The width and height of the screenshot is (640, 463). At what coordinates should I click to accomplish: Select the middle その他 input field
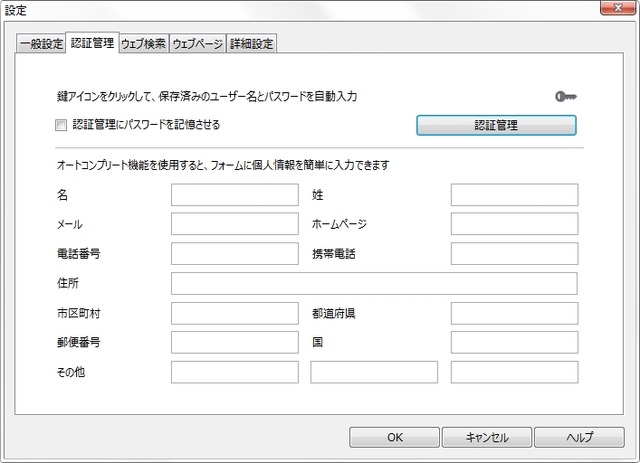pyautogui.click(x=374, y=372)
